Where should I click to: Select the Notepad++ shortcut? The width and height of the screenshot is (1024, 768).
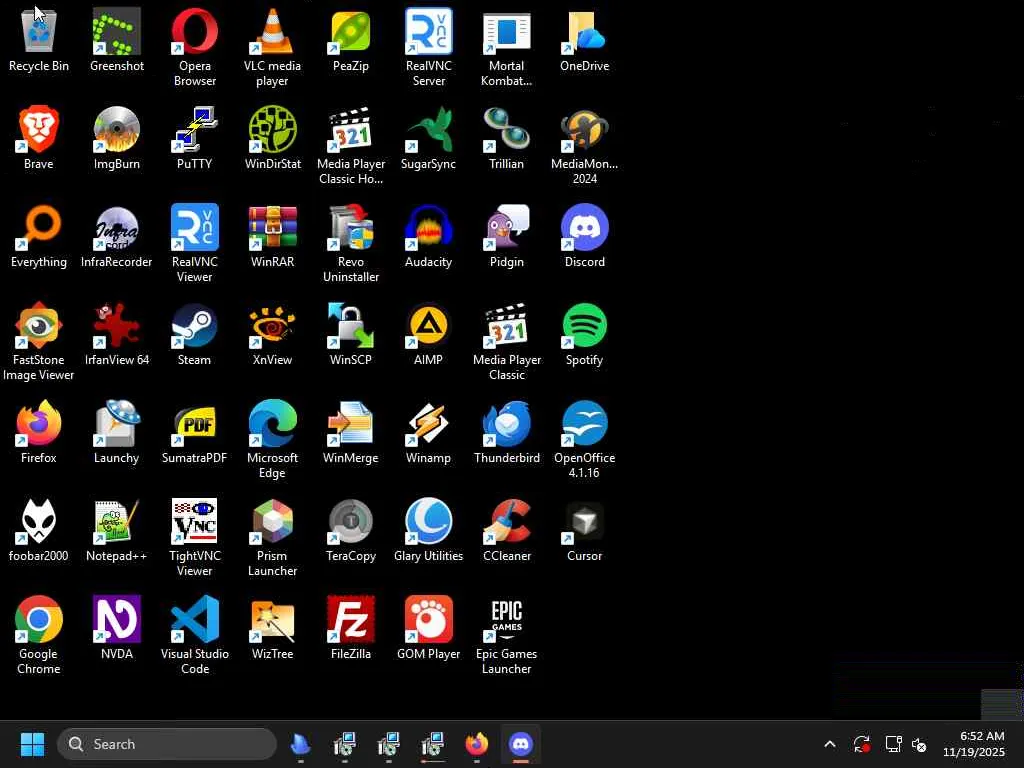coord(117,520)
